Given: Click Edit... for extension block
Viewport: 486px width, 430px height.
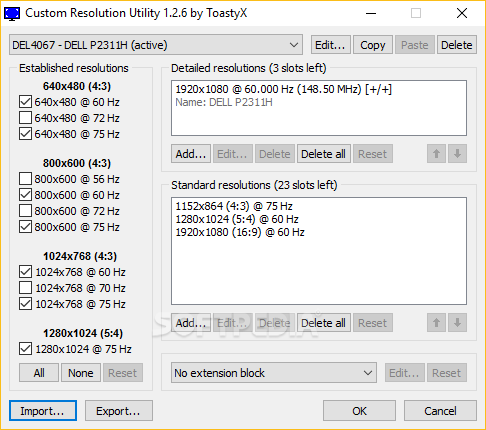Looking at the screenshot, I should (x=405, y=373).
